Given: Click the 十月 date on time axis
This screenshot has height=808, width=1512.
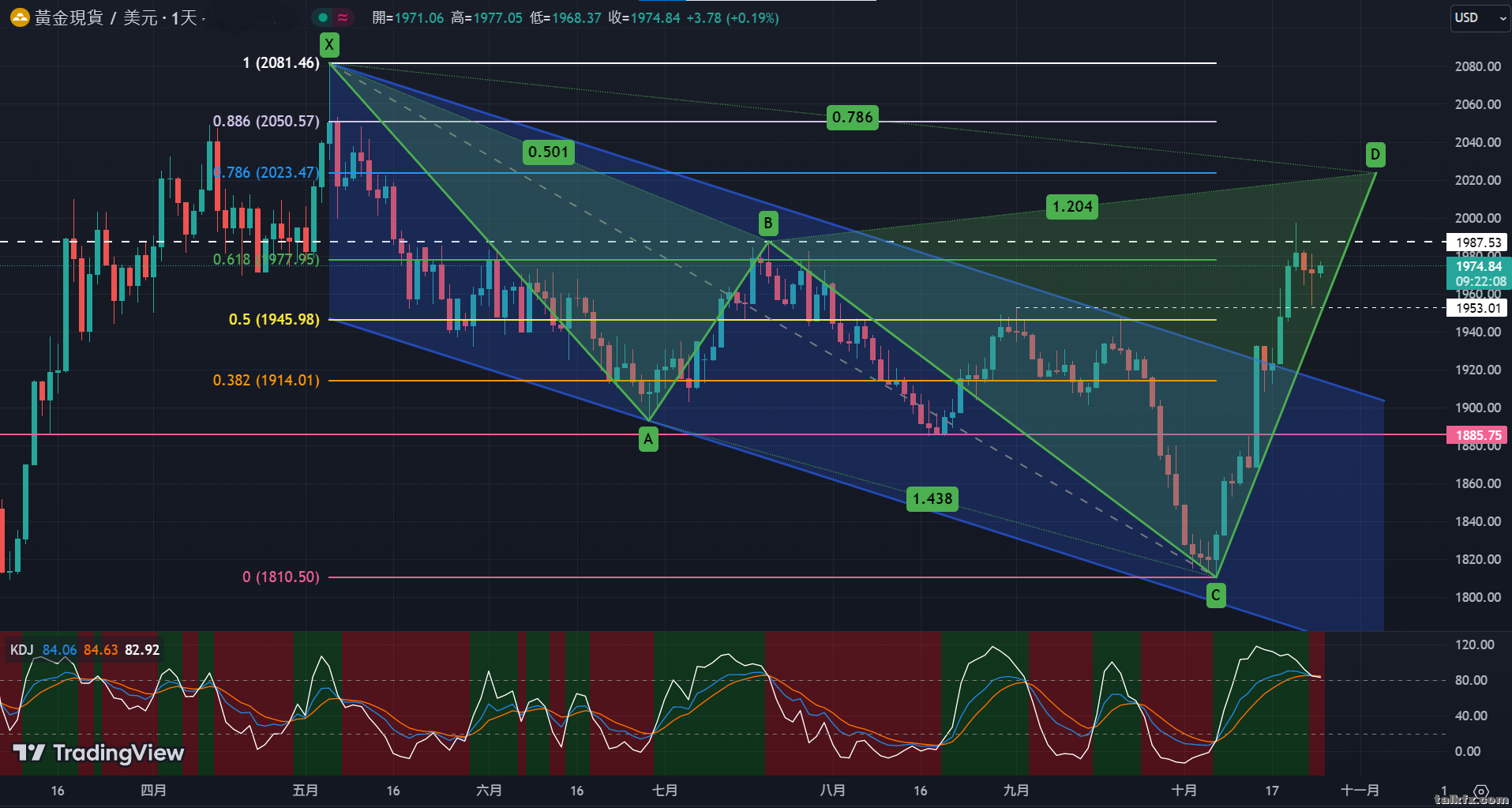Looking at the screenshot, I should click(x=1184, y=791).
